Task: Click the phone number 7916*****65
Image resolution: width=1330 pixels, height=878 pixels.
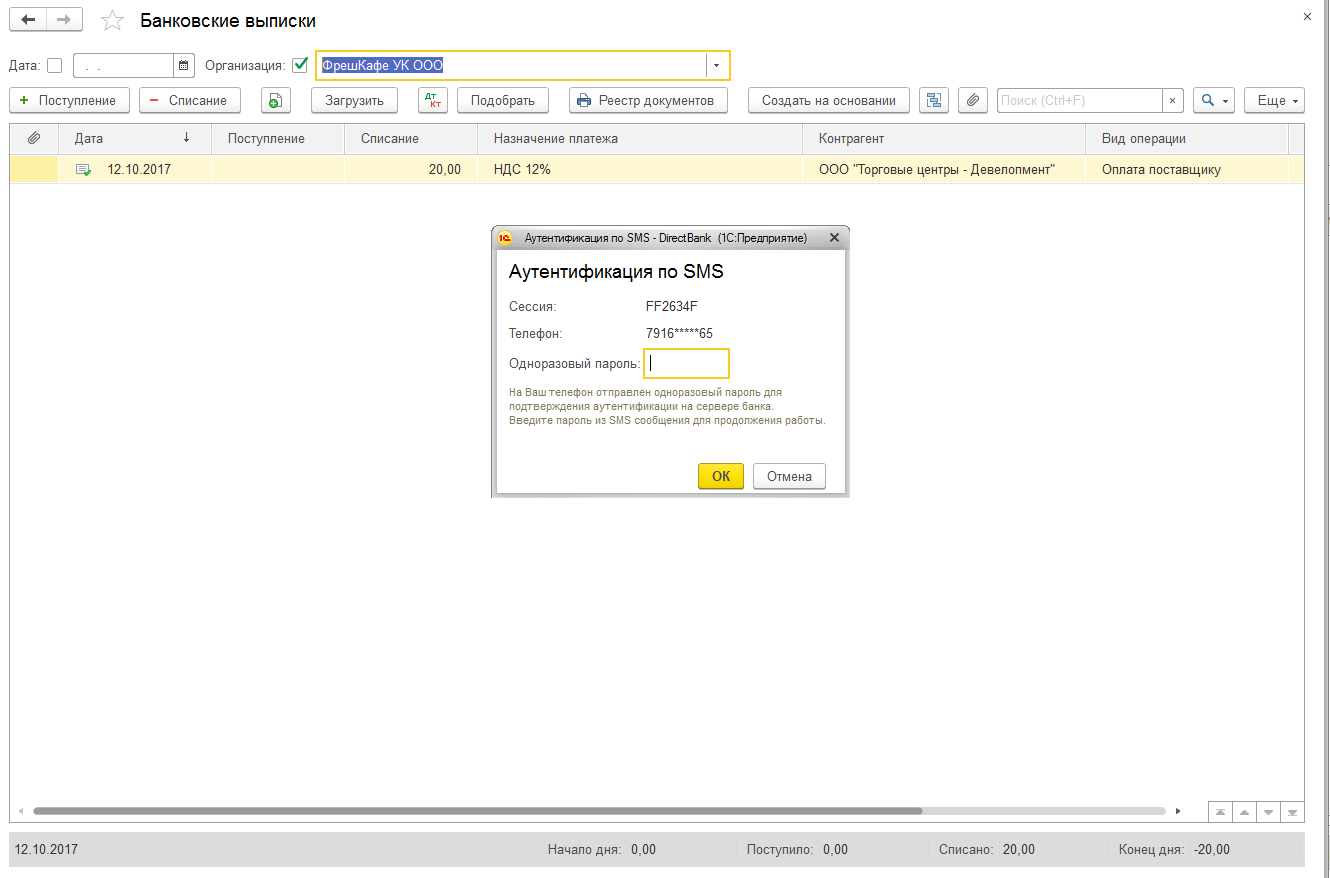Action: (679, 334)
